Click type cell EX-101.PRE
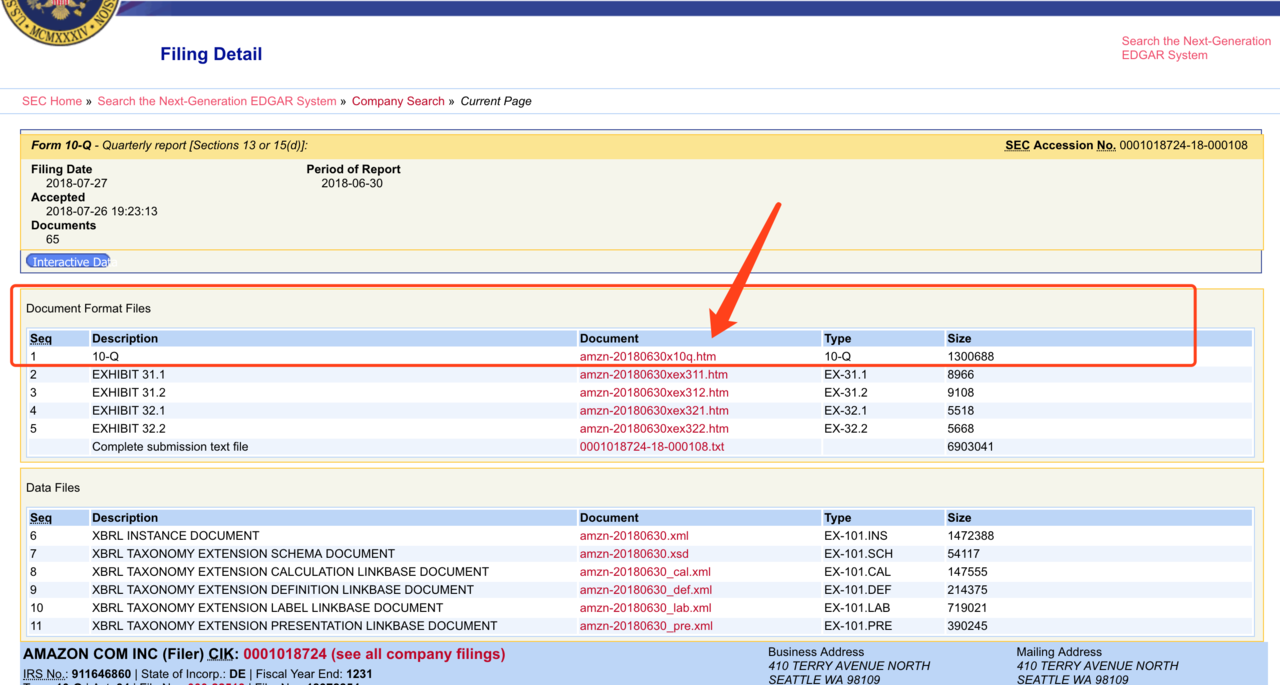This screenshot has width=1280, height=685. pyautogui.click(x=858, y=625)
